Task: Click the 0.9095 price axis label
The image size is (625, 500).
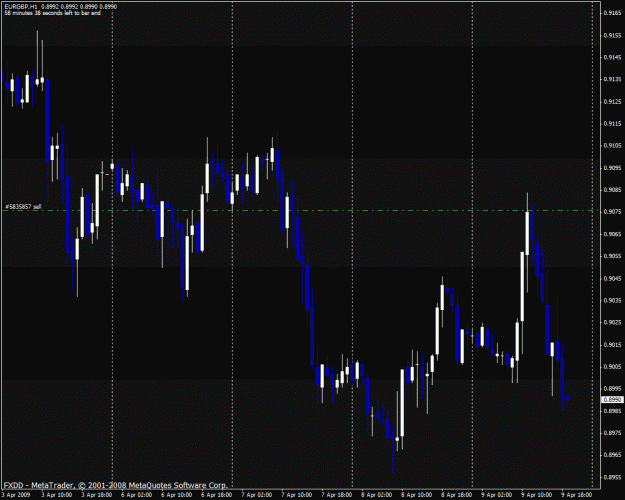Action: tap(612, 168)
